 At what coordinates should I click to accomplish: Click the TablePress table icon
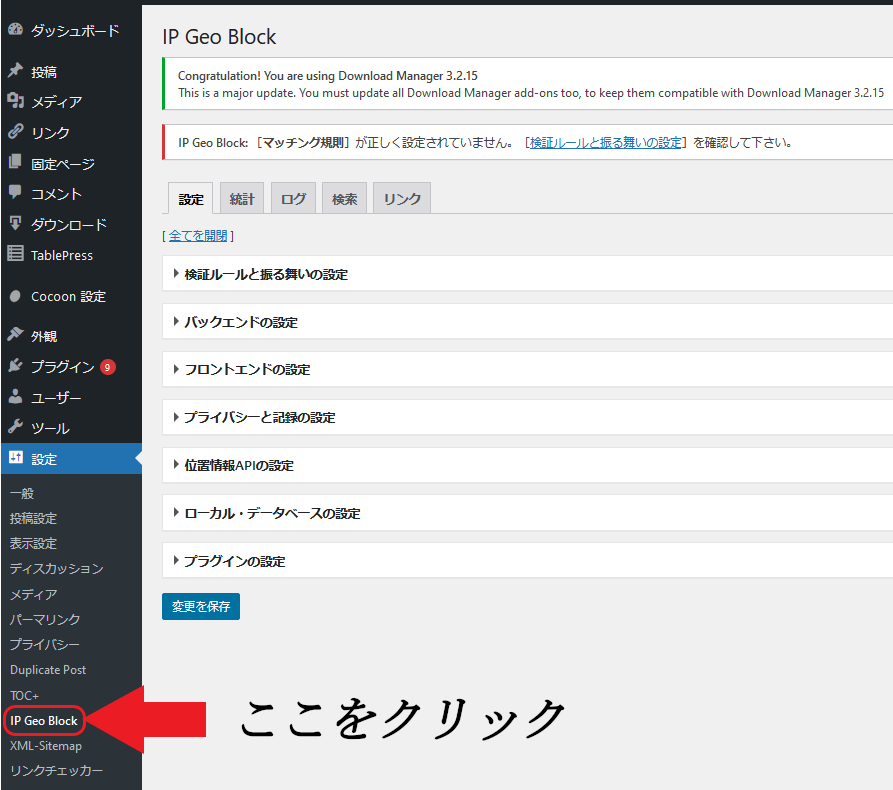click(x=15, y=253)
